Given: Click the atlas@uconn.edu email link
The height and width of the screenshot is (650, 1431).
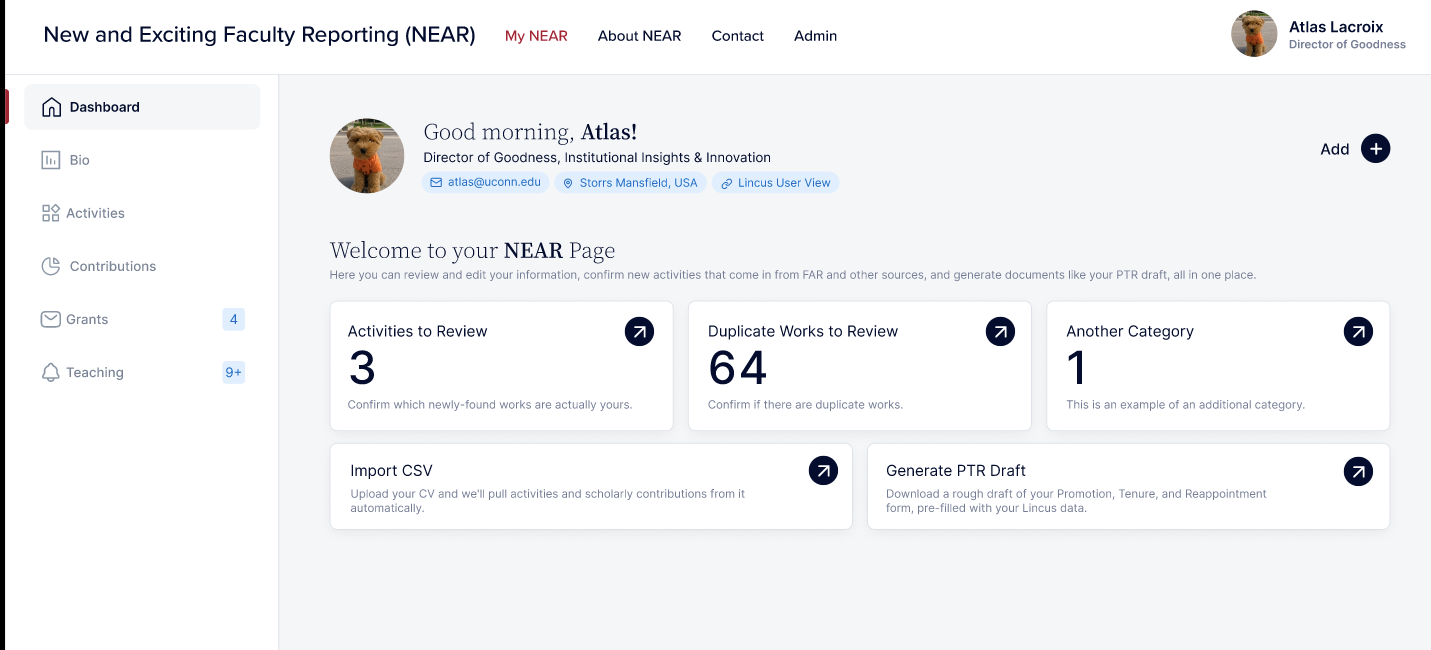Looking at the screenshot, I should [485, 183].
